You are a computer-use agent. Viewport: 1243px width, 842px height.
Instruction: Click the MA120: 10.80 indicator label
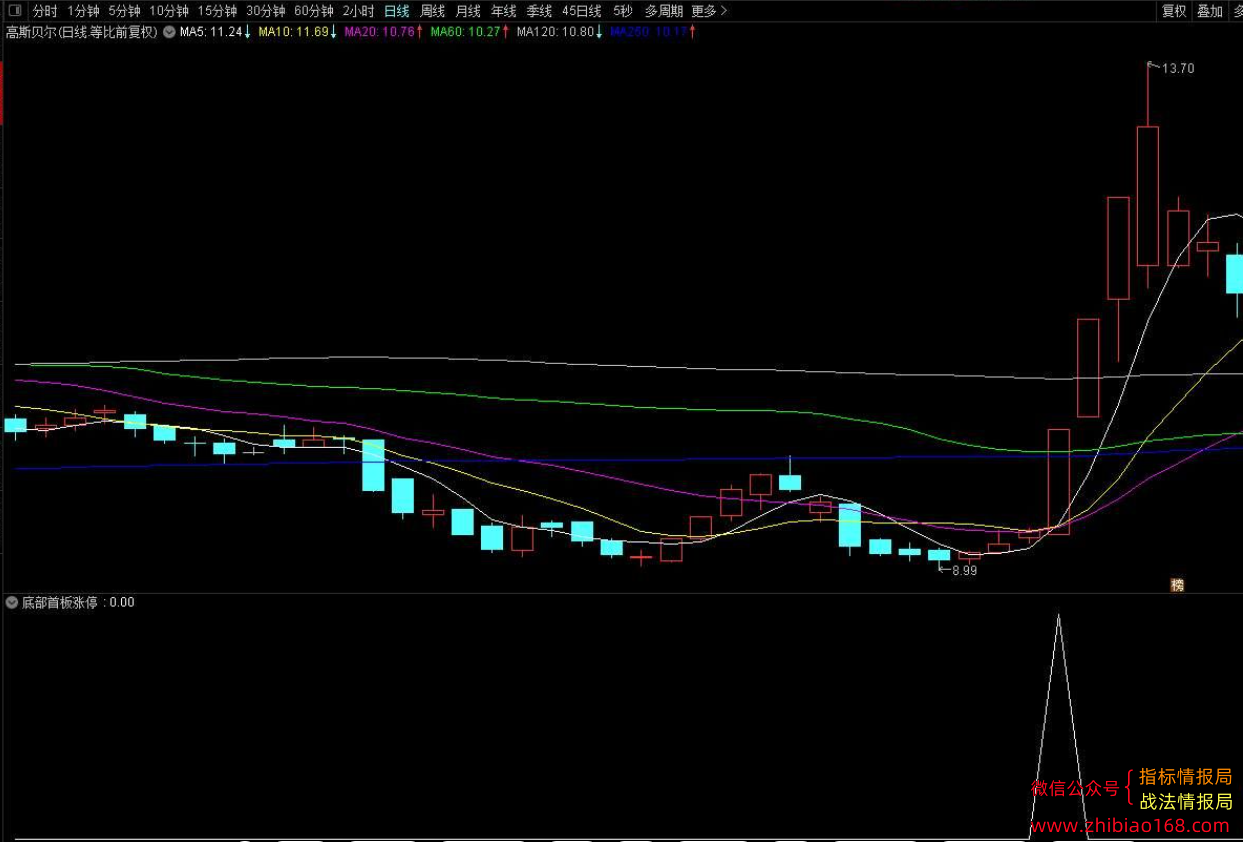point(559,32)
